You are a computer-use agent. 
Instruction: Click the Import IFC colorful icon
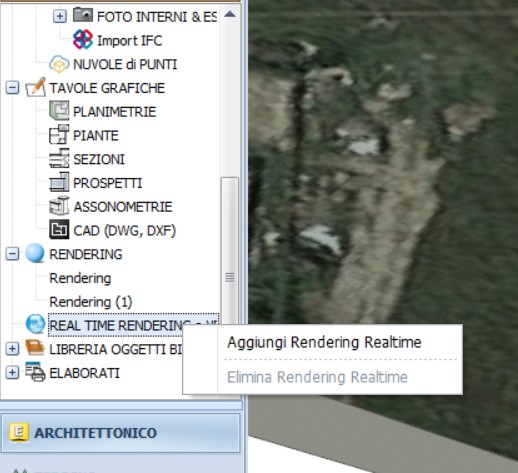(83, 39)
